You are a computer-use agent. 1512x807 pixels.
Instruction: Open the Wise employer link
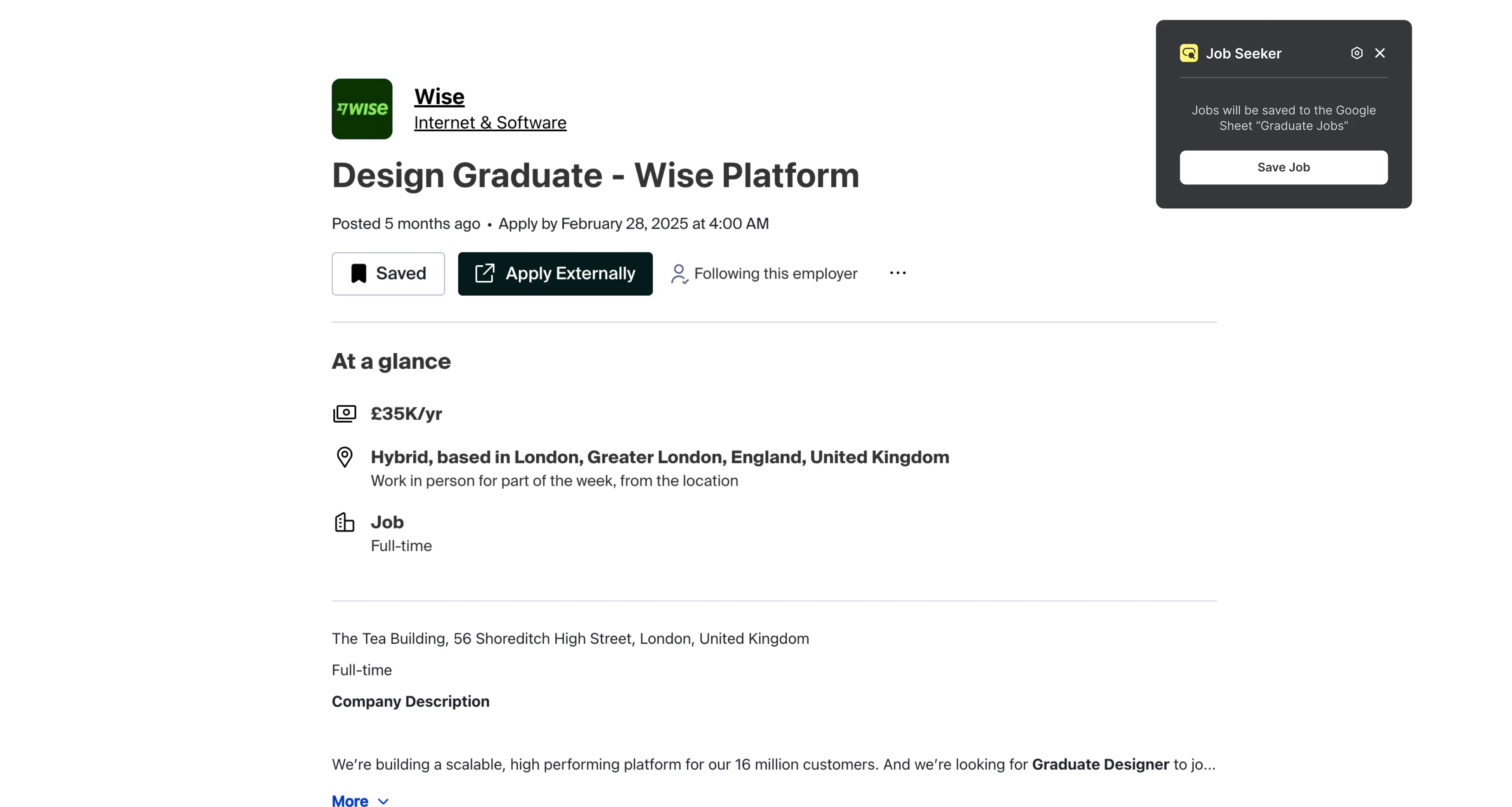[439, 96]
